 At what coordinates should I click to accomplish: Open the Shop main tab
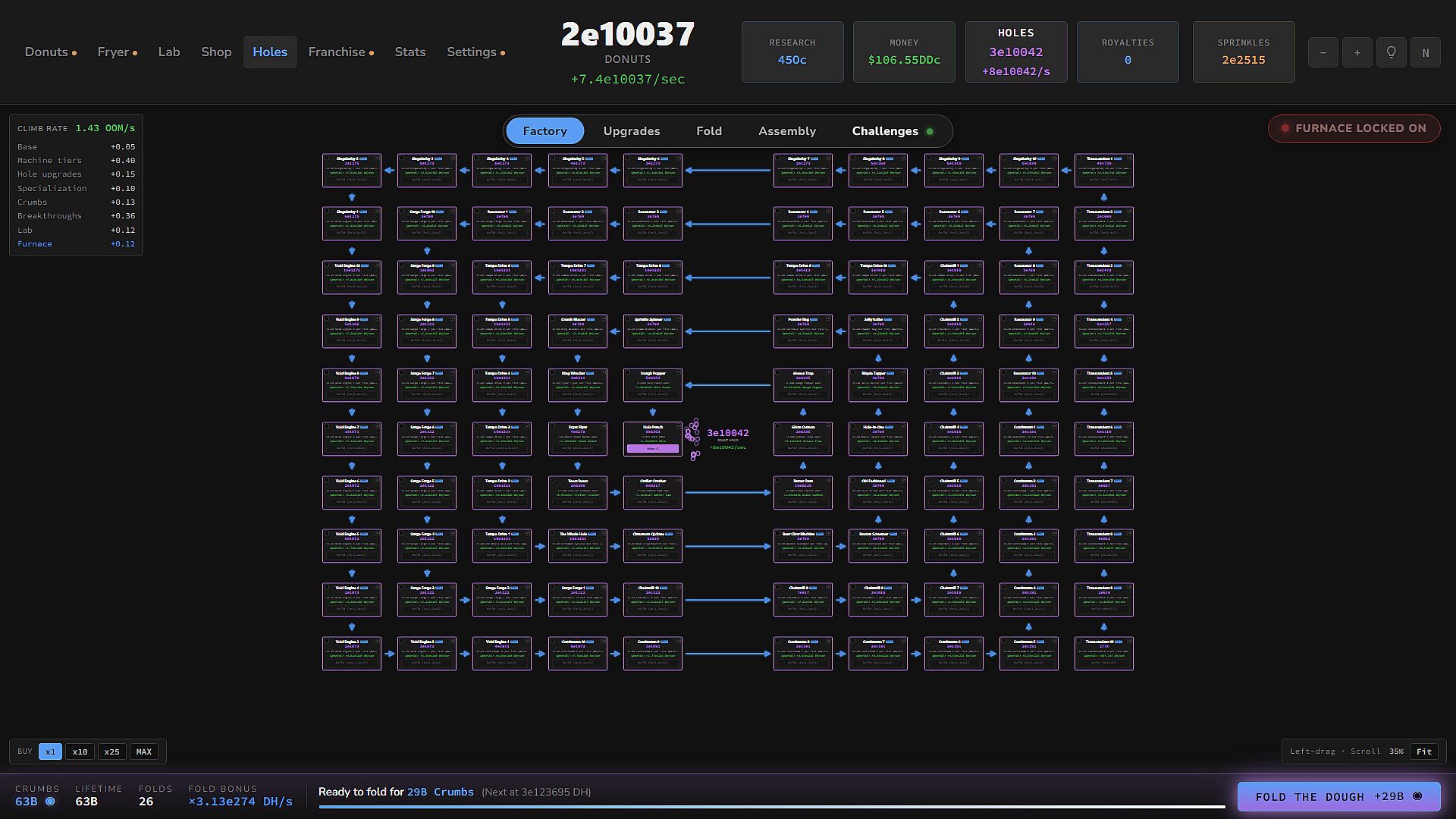(216, 52)
